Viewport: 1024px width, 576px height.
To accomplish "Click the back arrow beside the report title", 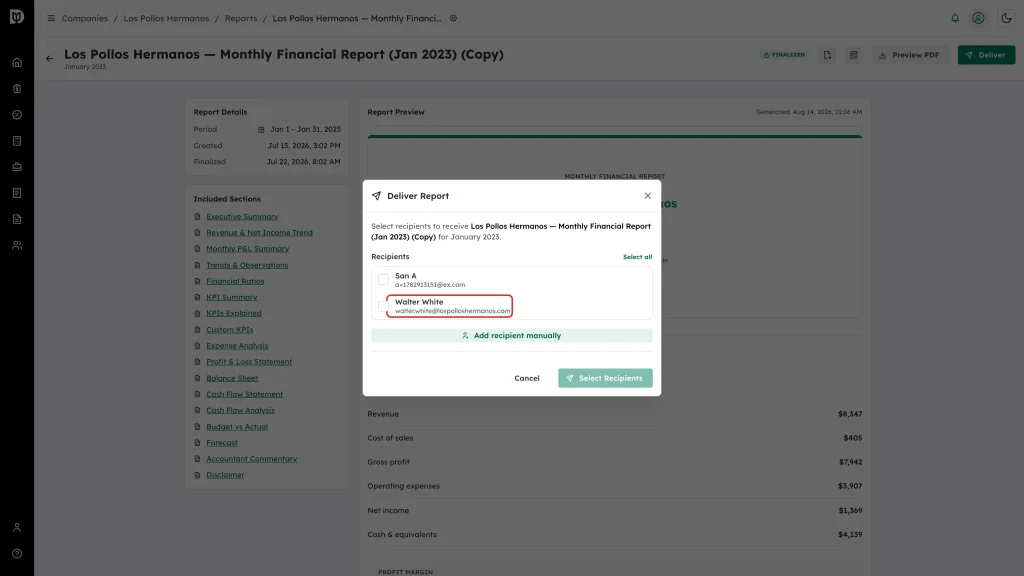I will [x=50, y=59].
